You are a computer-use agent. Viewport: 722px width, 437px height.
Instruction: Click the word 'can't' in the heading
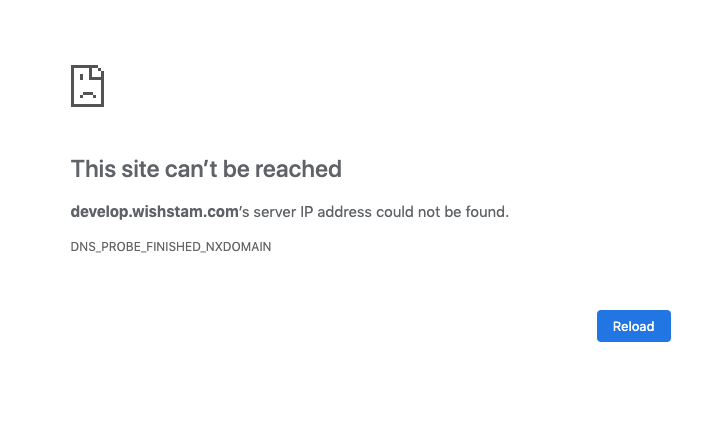coord(191,169)
